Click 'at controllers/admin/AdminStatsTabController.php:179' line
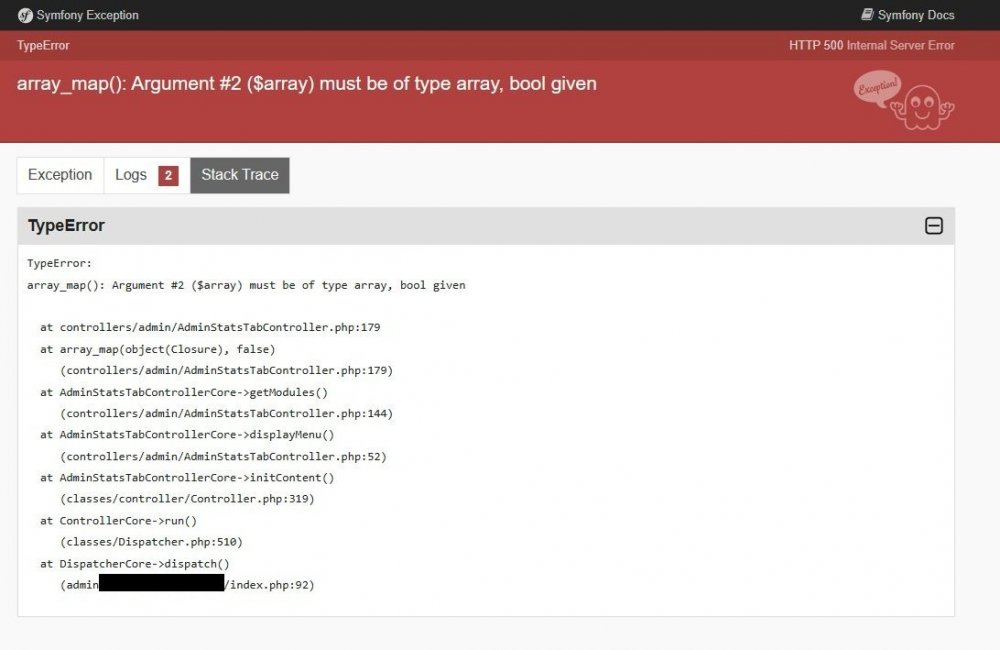The width and height of the screenshot is (1000, 650). pyautogui.click(x=210, y=327)
